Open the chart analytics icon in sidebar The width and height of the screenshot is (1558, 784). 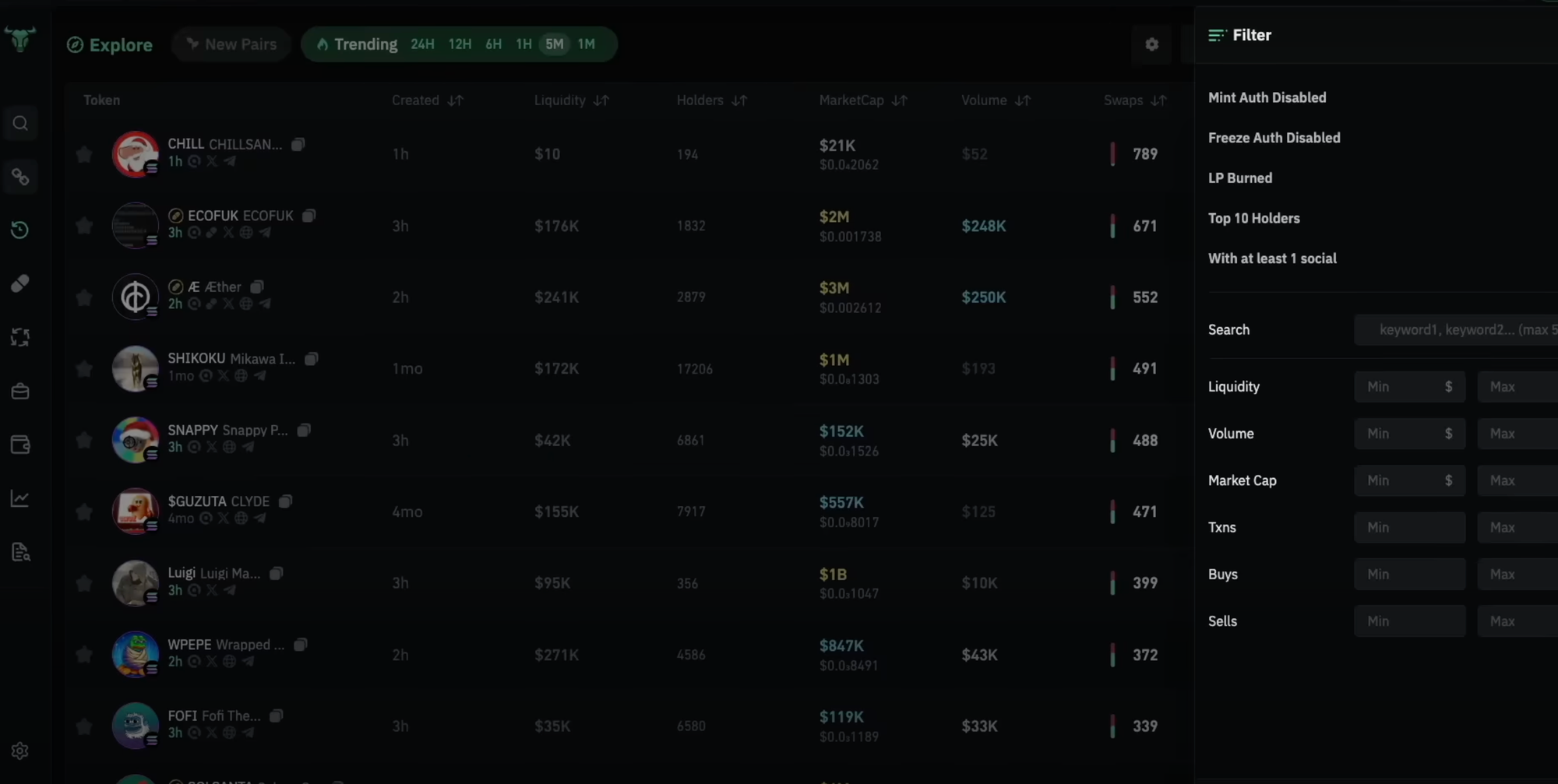[21, 498]
